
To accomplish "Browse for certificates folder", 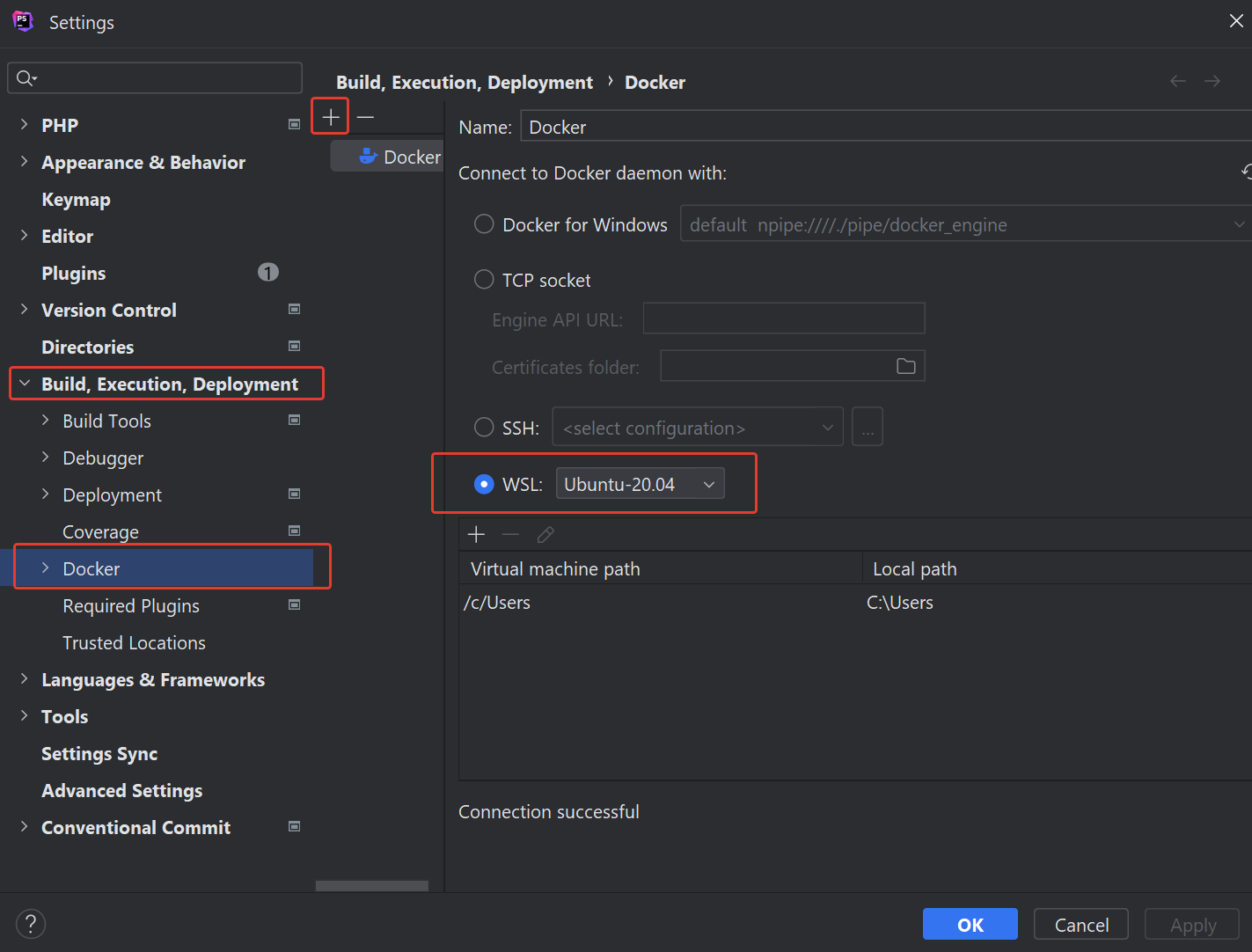I will click(906, 366).
